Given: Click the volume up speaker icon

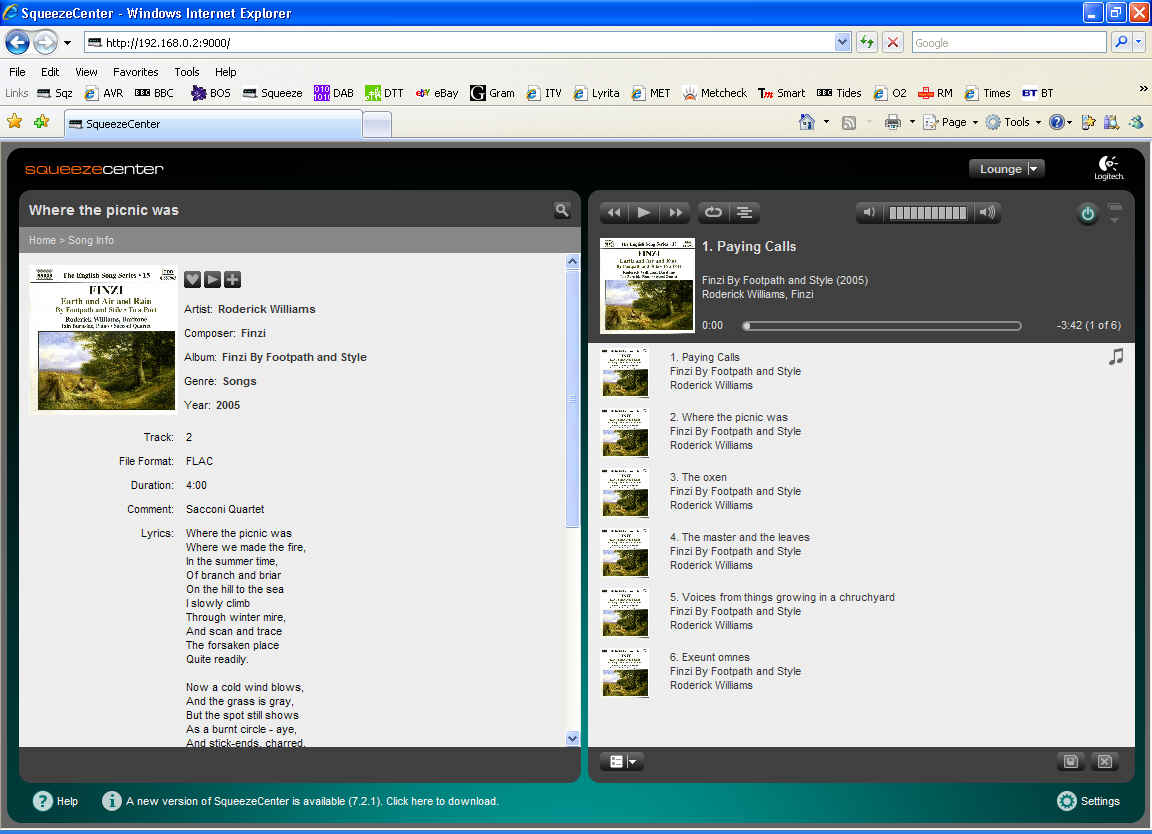Looking at the screenshot, I should pos(986,212).
